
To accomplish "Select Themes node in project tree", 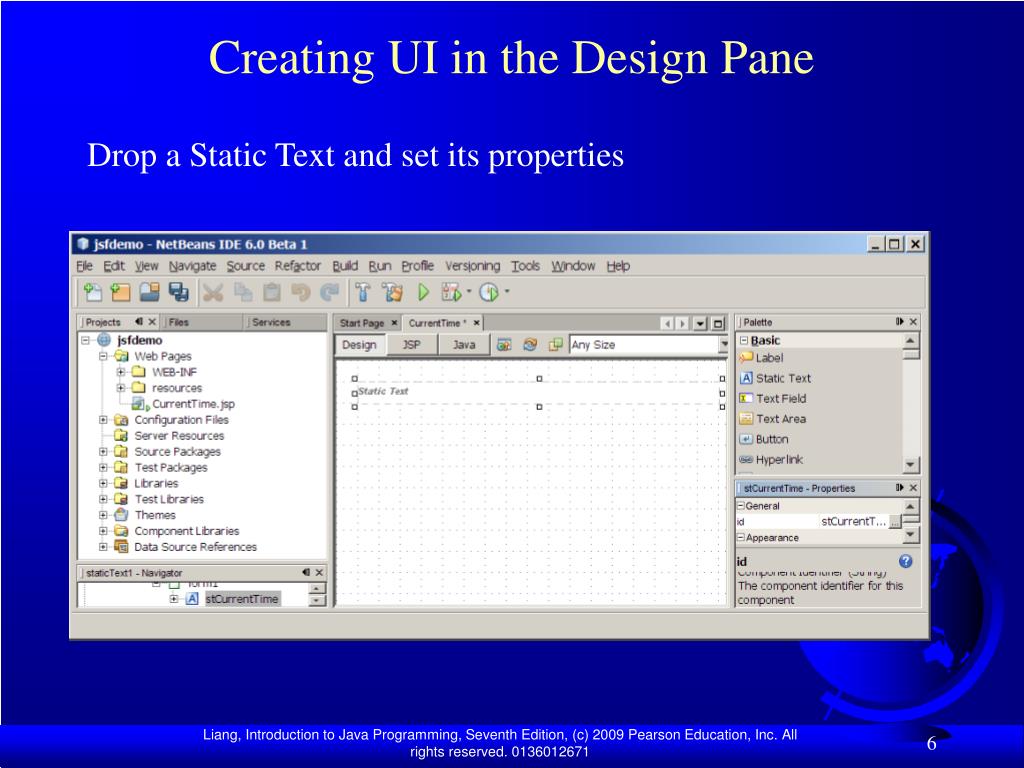I will [155, 515].
